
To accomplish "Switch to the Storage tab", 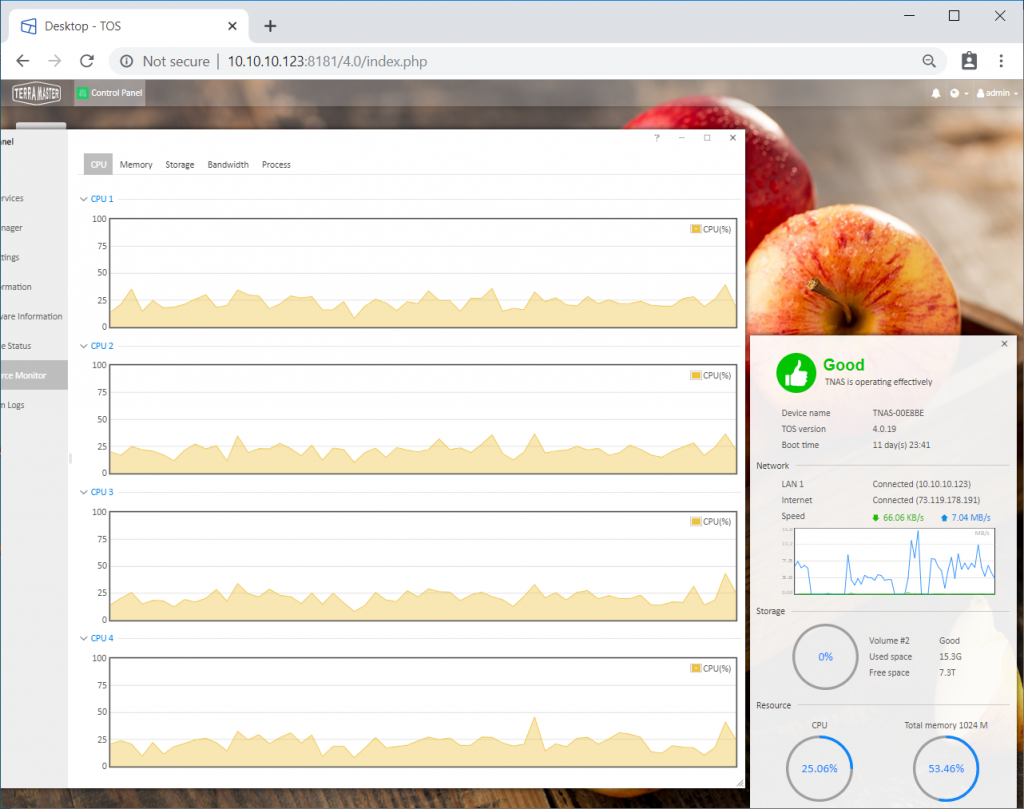I will point(180,165).
